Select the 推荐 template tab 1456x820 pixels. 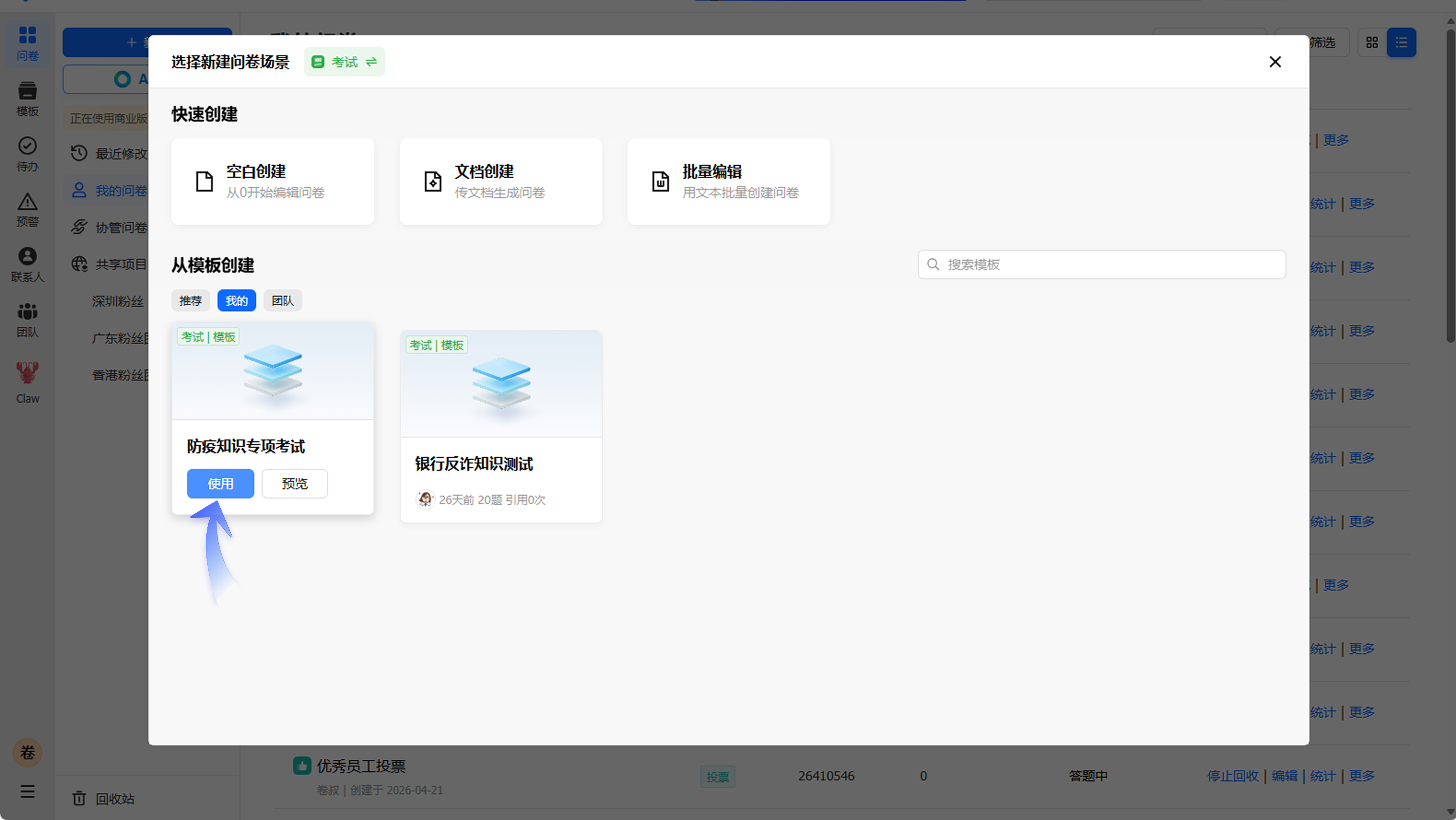click(x=190, y=301)
